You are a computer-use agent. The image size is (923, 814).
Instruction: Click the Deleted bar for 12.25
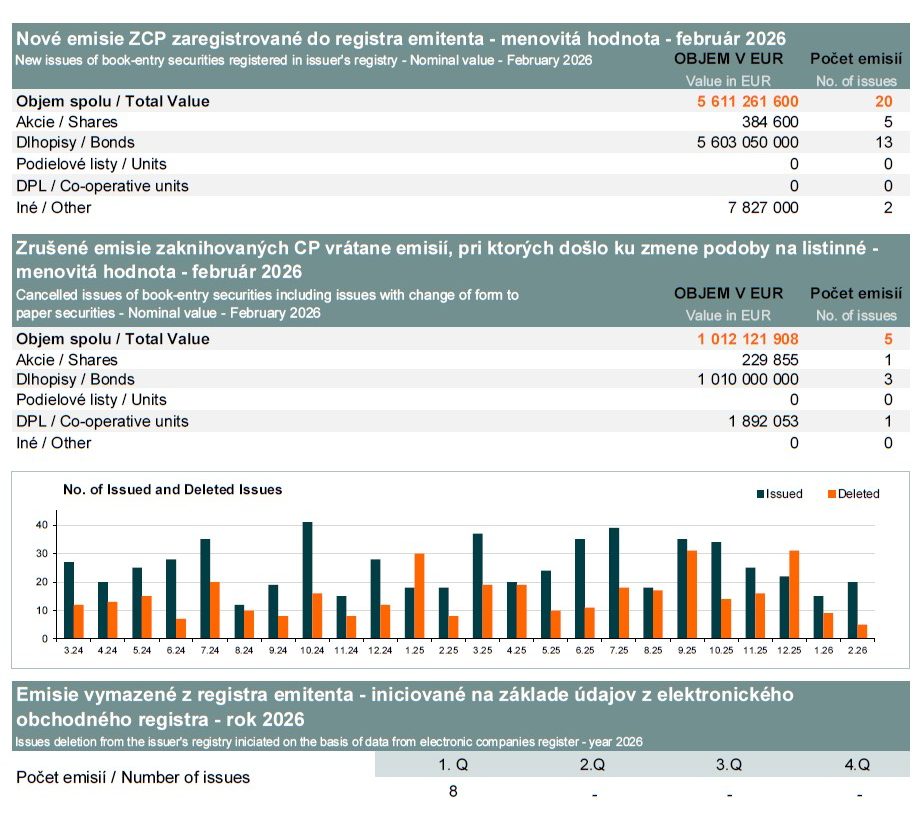[x=794, y=594]
